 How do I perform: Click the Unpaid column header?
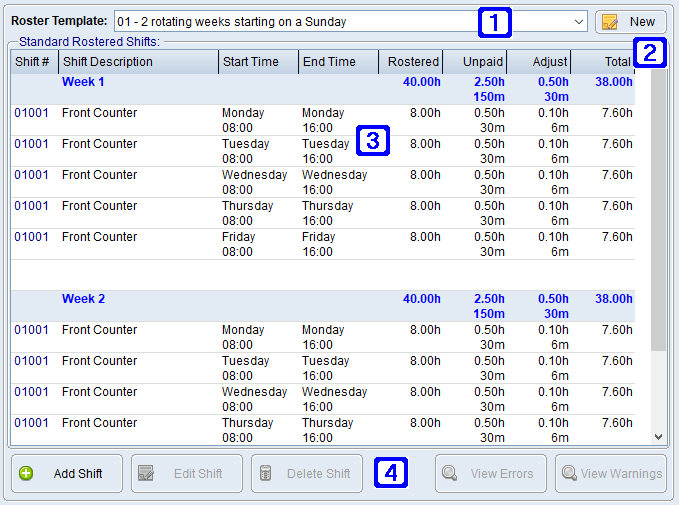[475, 62]
